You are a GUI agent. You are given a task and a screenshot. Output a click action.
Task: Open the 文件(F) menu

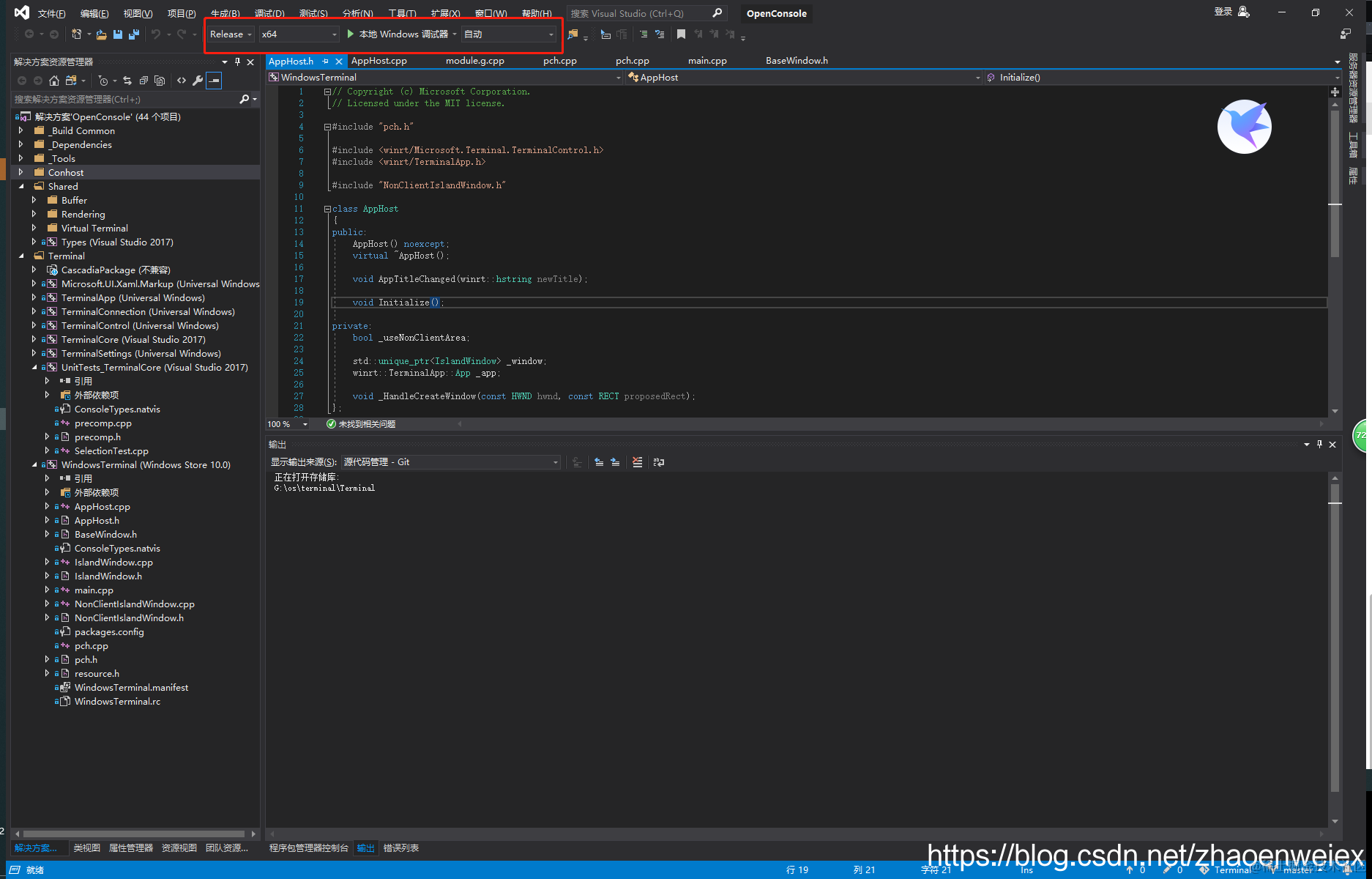(51, 14)
